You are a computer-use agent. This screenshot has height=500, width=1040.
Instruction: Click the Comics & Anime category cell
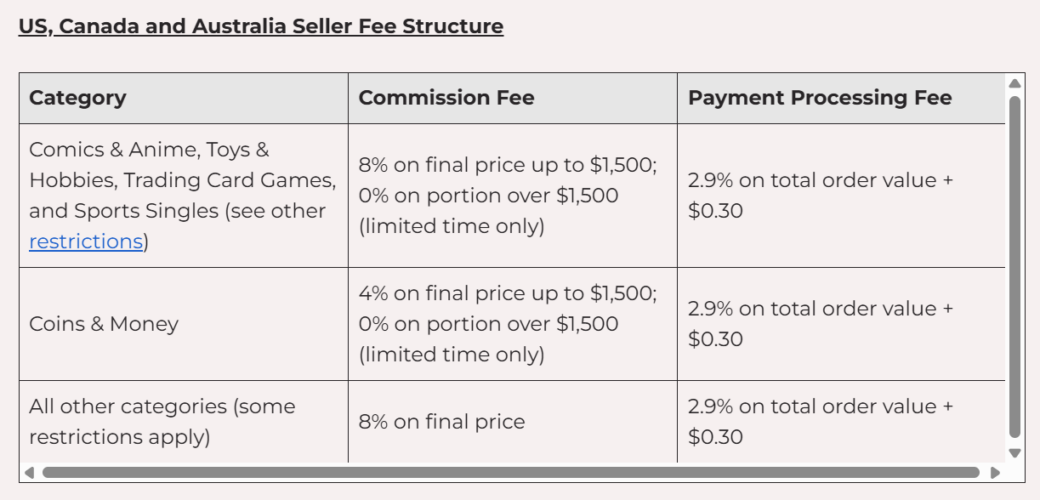(x=184, y=196)
